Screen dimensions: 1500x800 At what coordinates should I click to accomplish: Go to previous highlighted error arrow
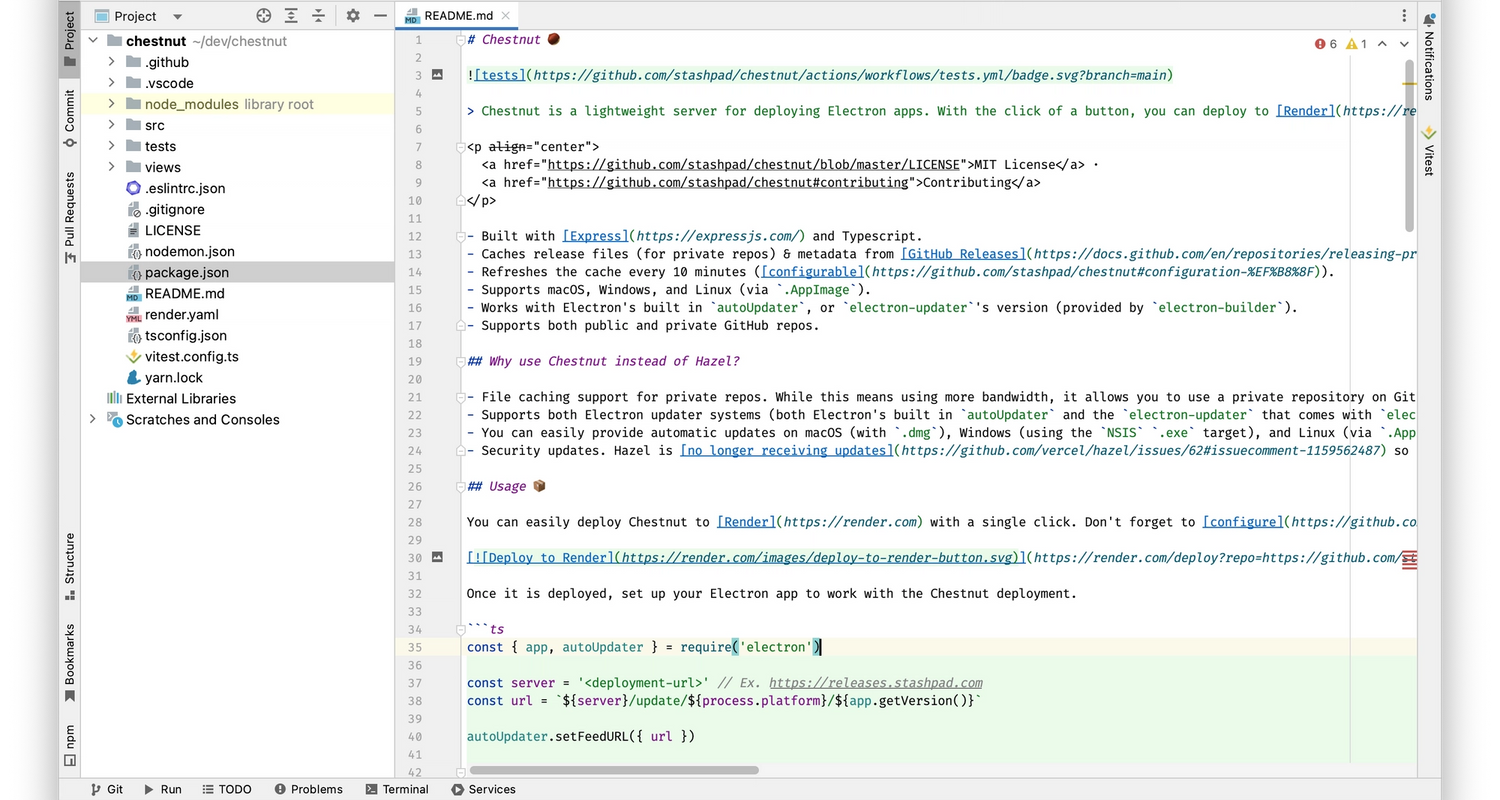(1382, 44)
